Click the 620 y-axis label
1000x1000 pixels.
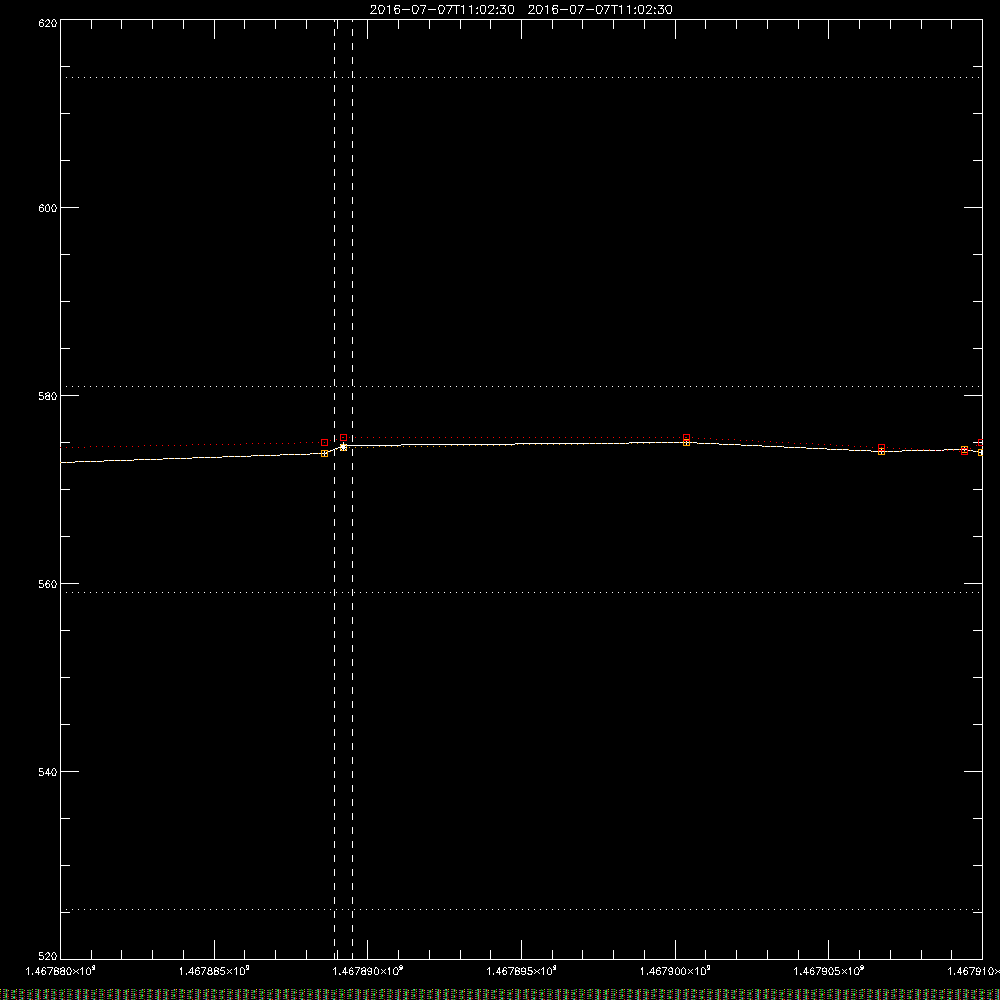(x=48, y=23)
